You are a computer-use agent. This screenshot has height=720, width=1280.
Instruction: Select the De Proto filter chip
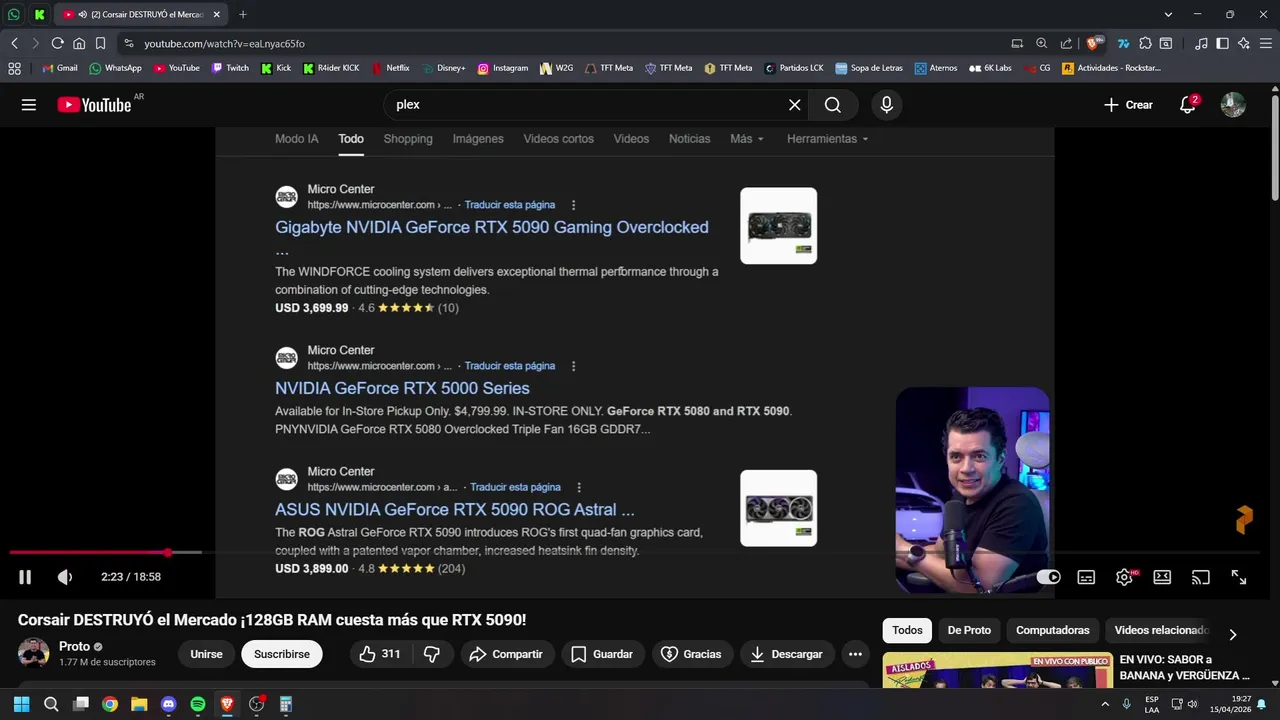click(969, 630)
